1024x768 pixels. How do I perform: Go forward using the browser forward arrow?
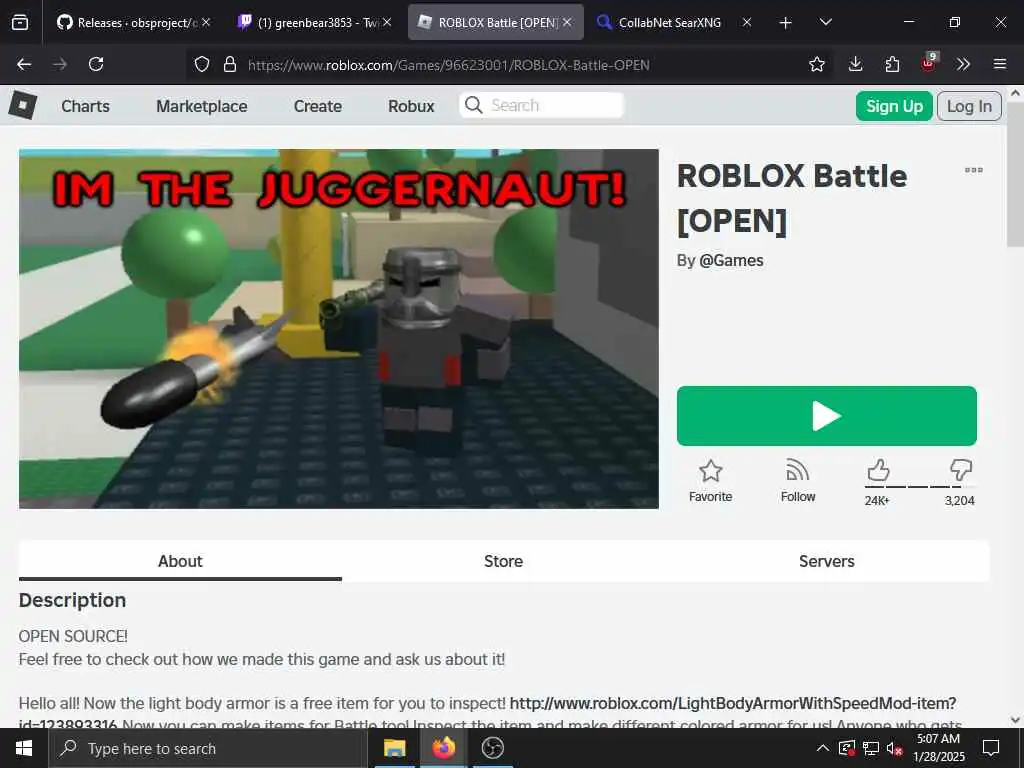pos(60,64)
